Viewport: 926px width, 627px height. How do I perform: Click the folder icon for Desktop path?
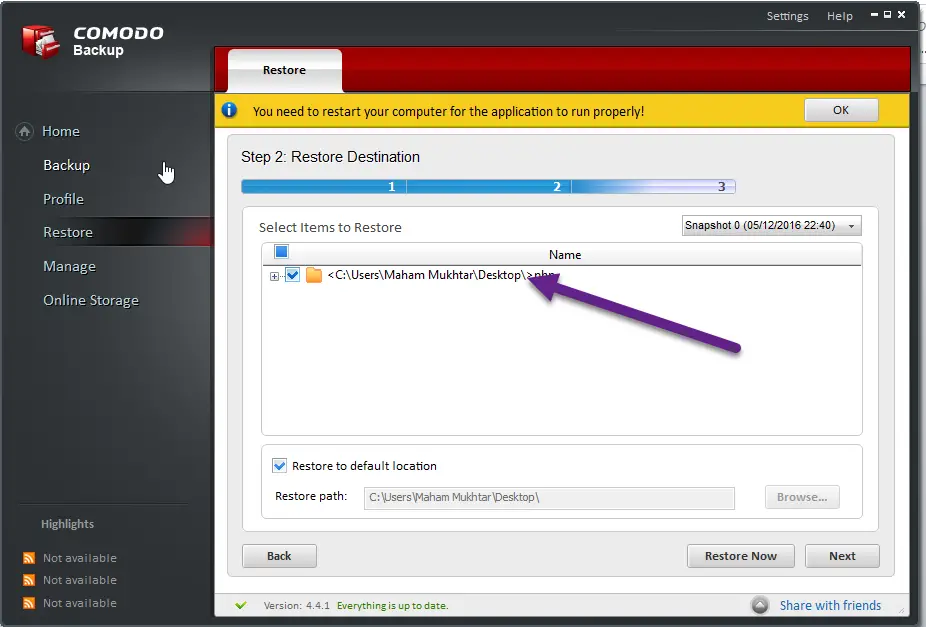pos(314,275)
